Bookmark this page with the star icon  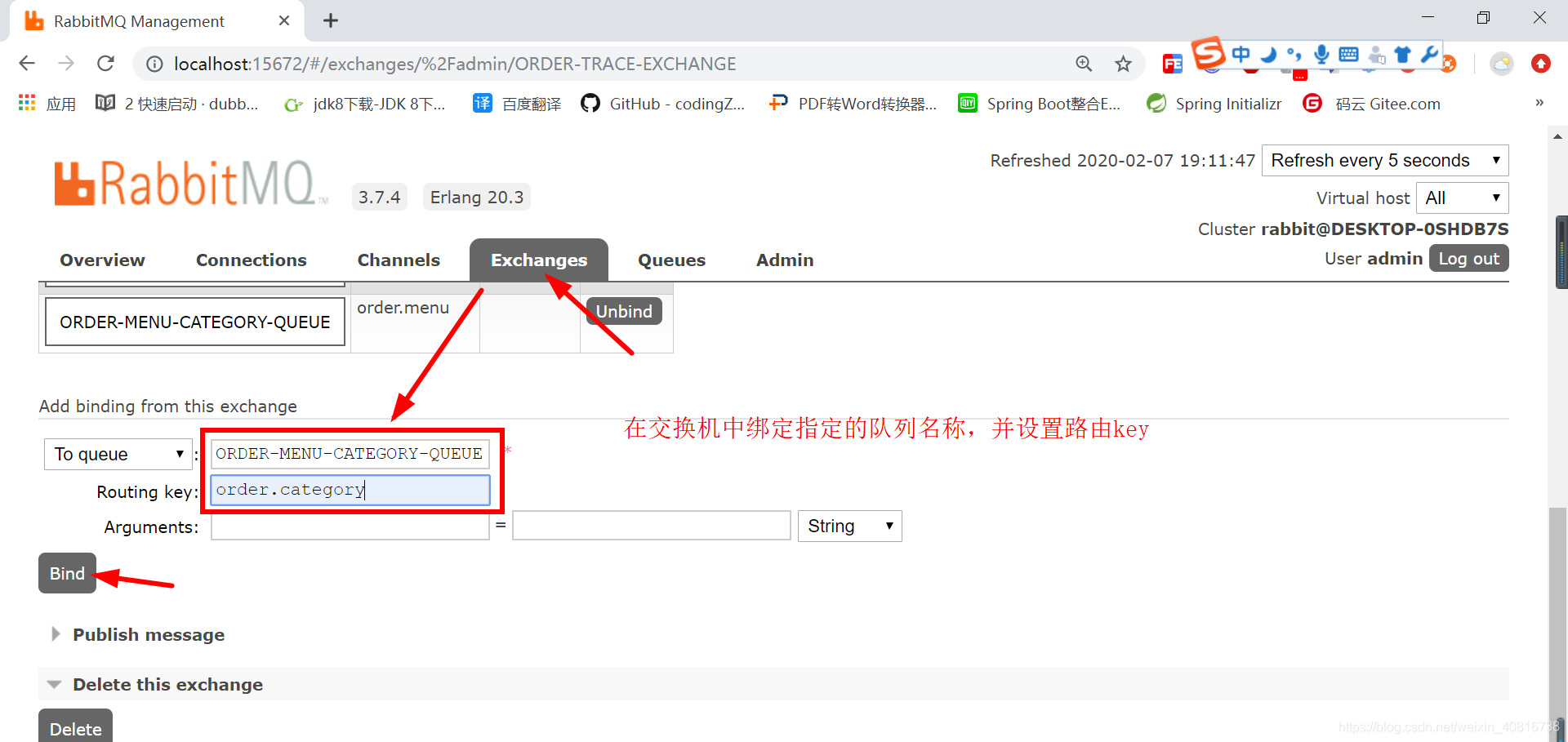pos(1124,64)
